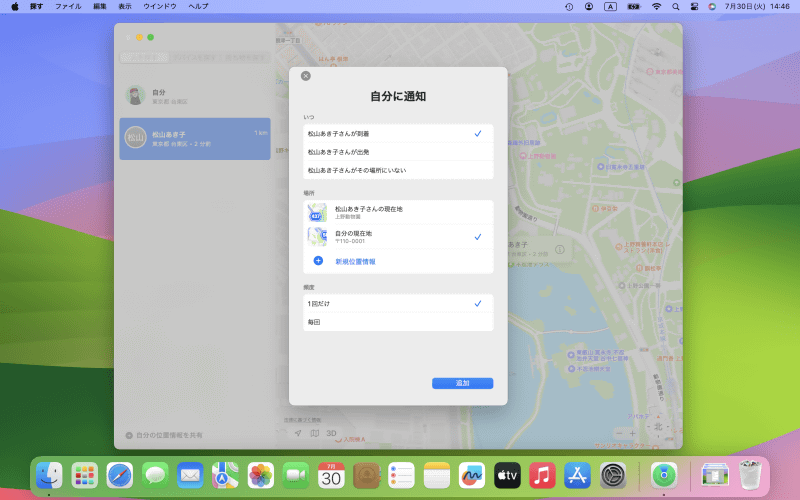Select 松山あき子さんが到着 option
This screenshot has width=800, height=500.
pyautogui.click(x=398, y=134)
